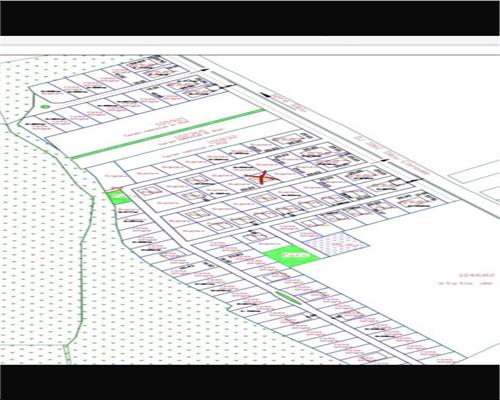Select the large green plot beside the blue hatched area
Screen dimensions: 500x400
tap(292, 256)
